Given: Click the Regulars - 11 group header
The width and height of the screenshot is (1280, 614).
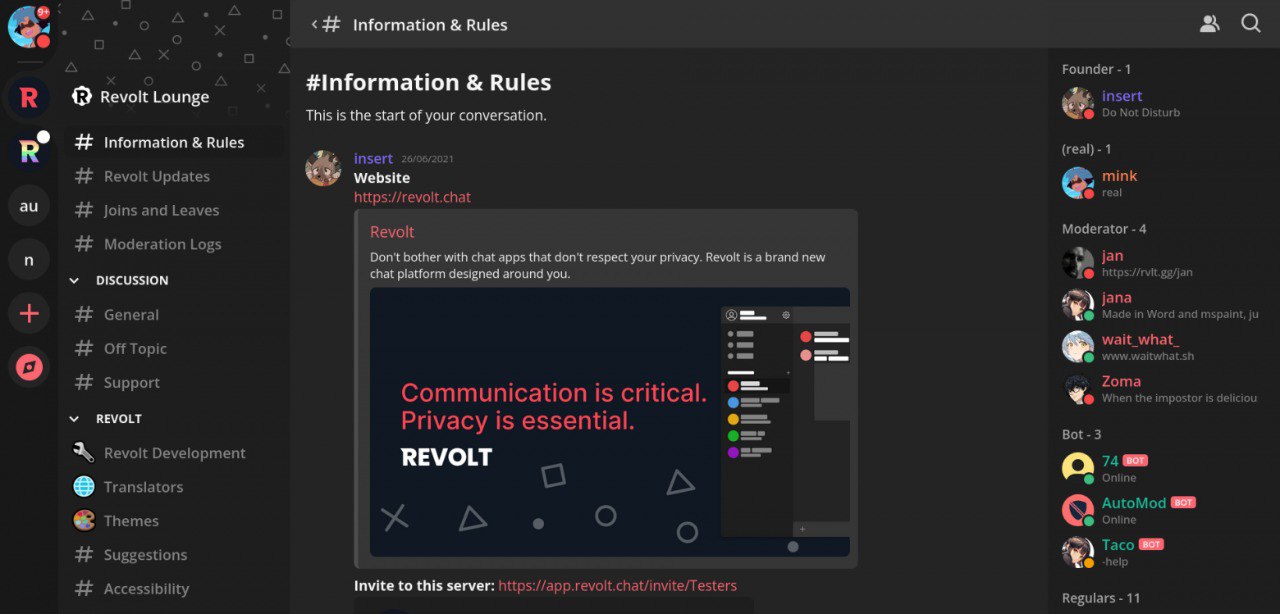Looking at the screenshot, I should (x=1101, y=598).
